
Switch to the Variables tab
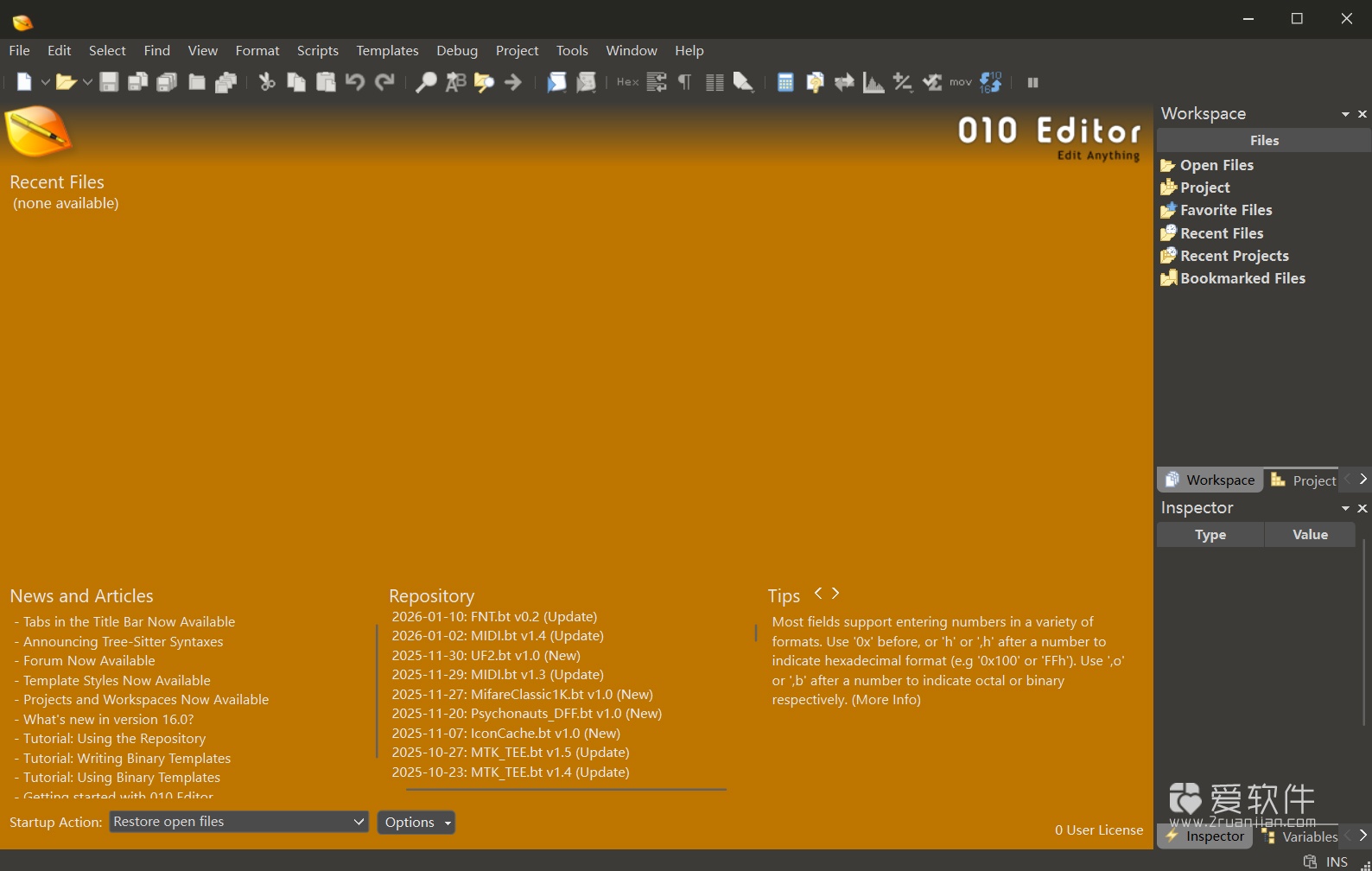tap(1300, 836)
